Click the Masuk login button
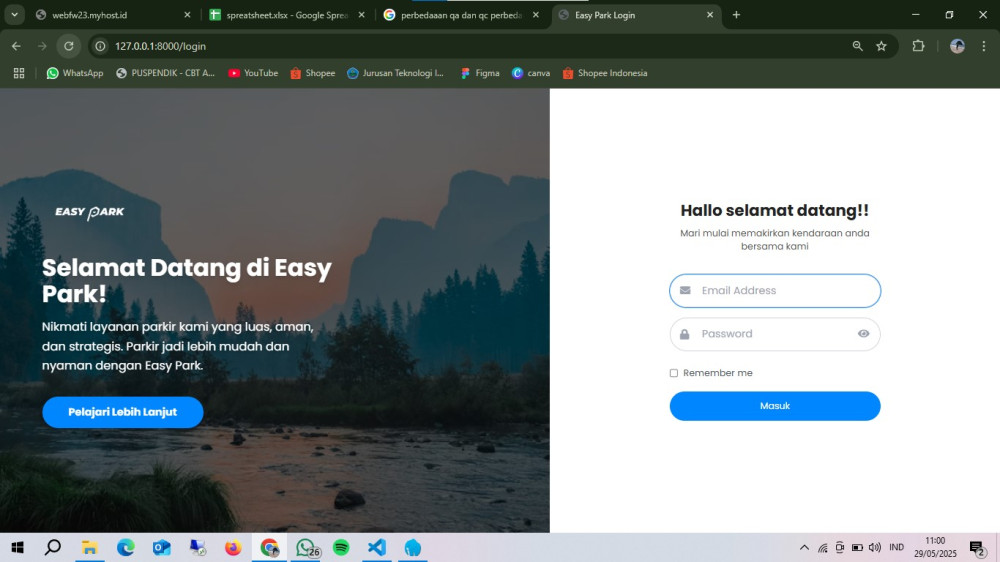The width and height of the screenshot is (1000, 562). click(x=775, y=406)
